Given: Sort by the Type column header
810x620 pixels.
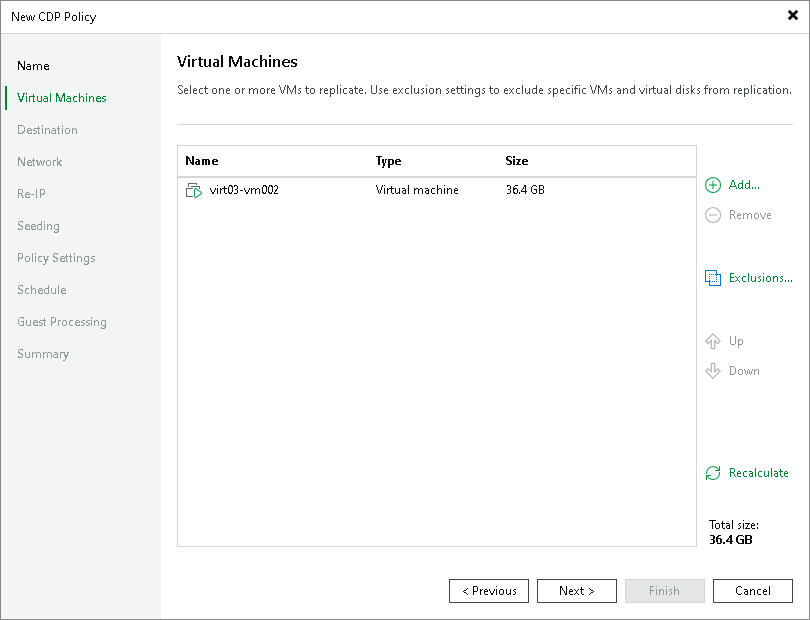Looking at the screenshot, I should coord(388,161).
